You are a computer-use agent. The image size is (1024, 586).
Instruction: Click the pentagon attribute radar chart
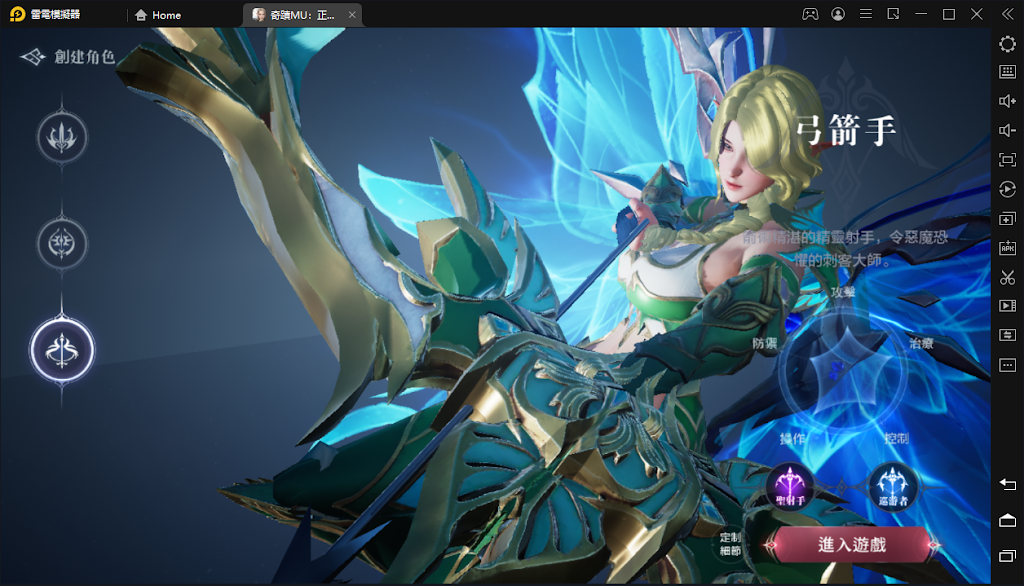click(843, 370)
